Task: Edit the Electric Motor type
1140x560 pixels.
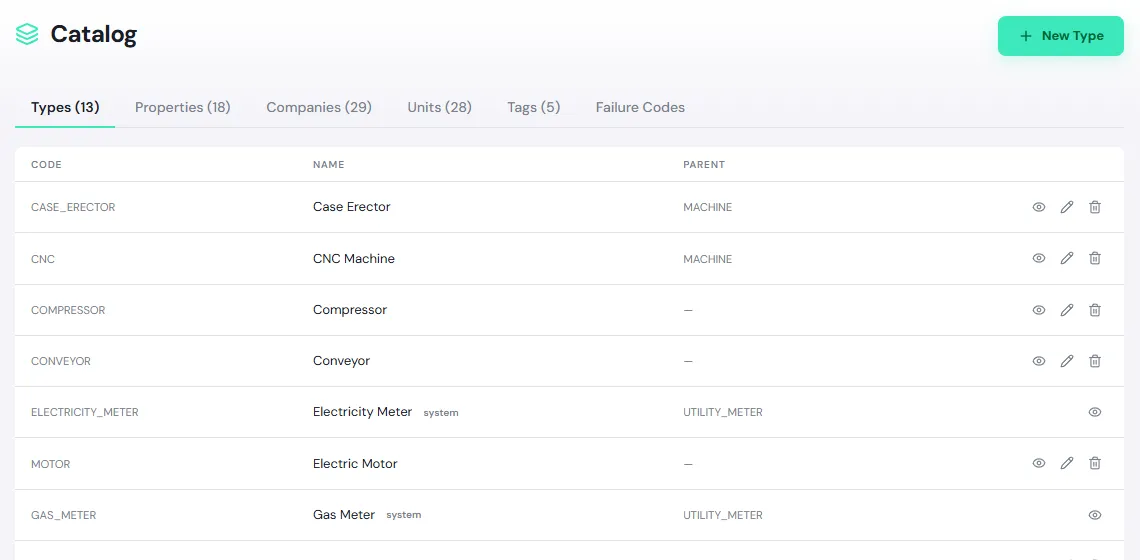Action: [1067, 463]
